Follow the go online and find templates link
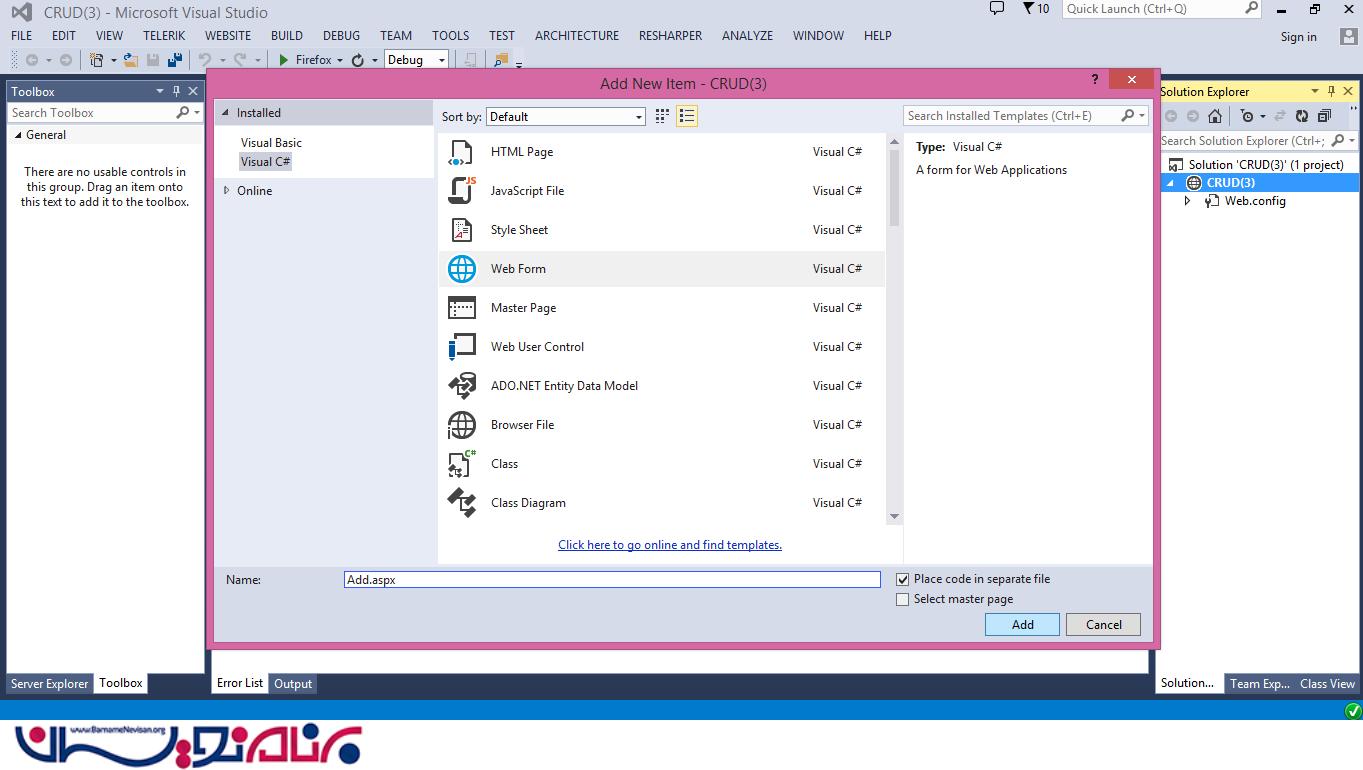The image size is (1363, 770). click(x=670, y=545)
